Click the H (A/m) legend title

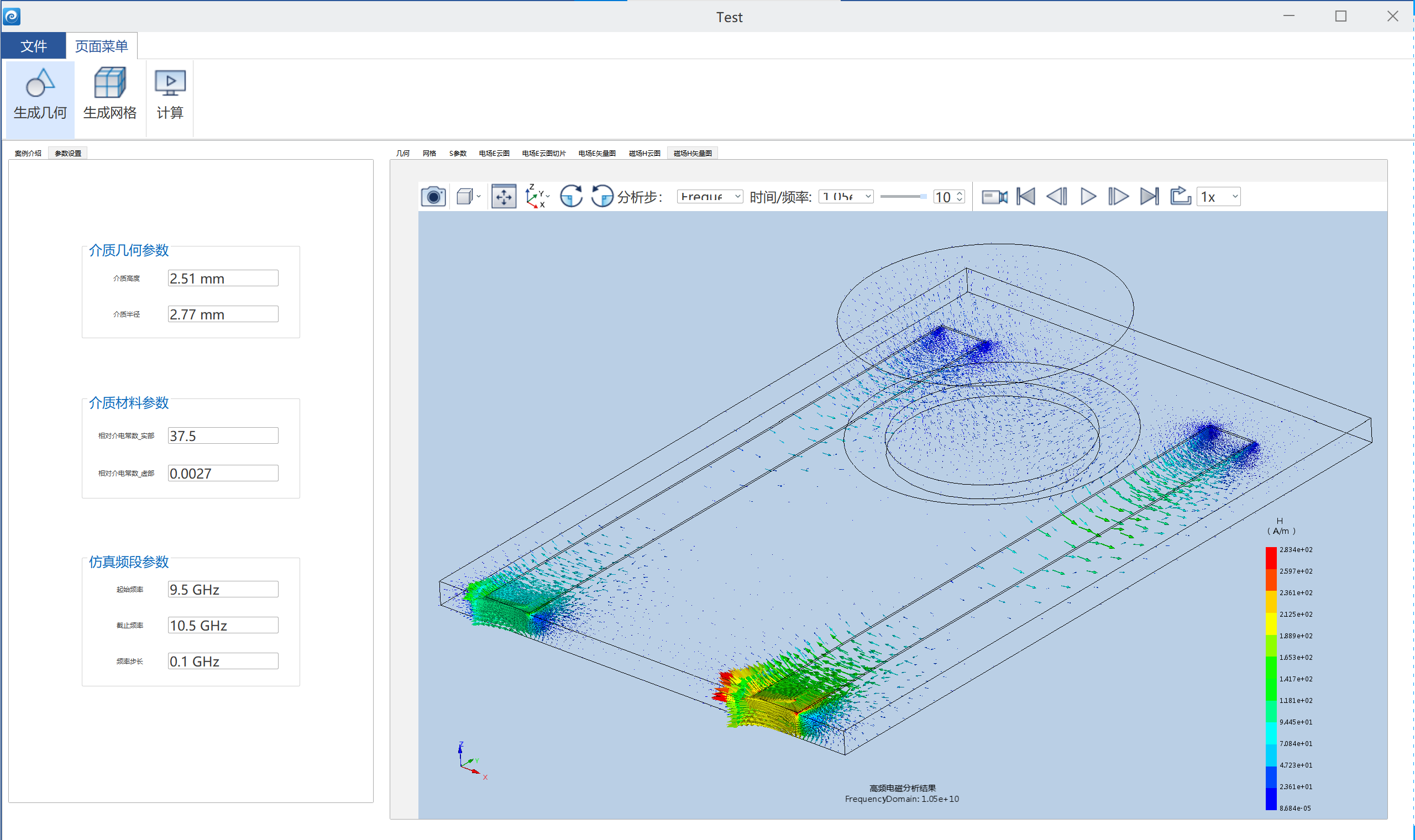pos(1280,527)
